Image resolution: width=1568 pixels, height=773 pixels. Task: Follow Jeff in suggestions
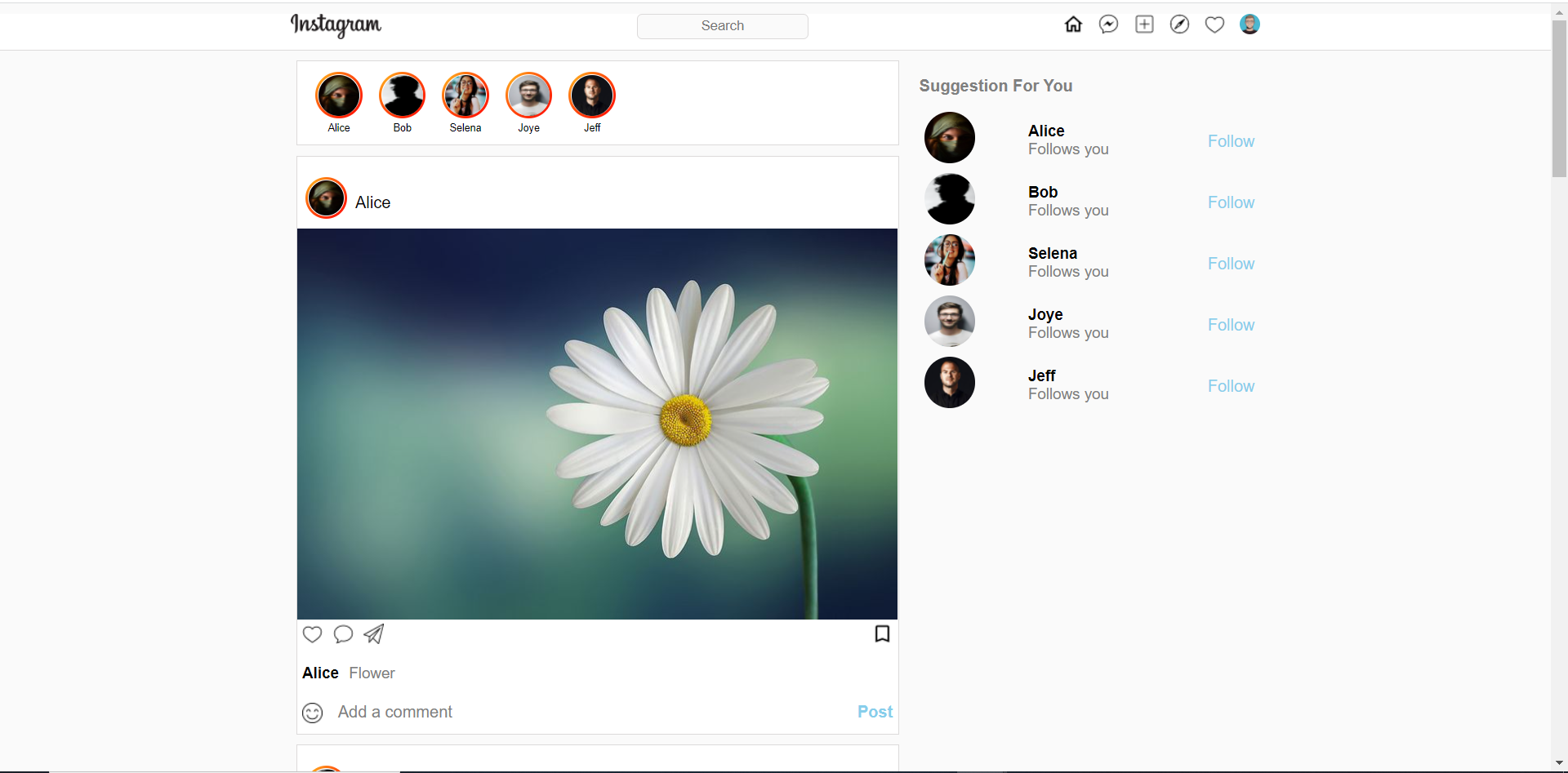click(x=1230, y=386)
